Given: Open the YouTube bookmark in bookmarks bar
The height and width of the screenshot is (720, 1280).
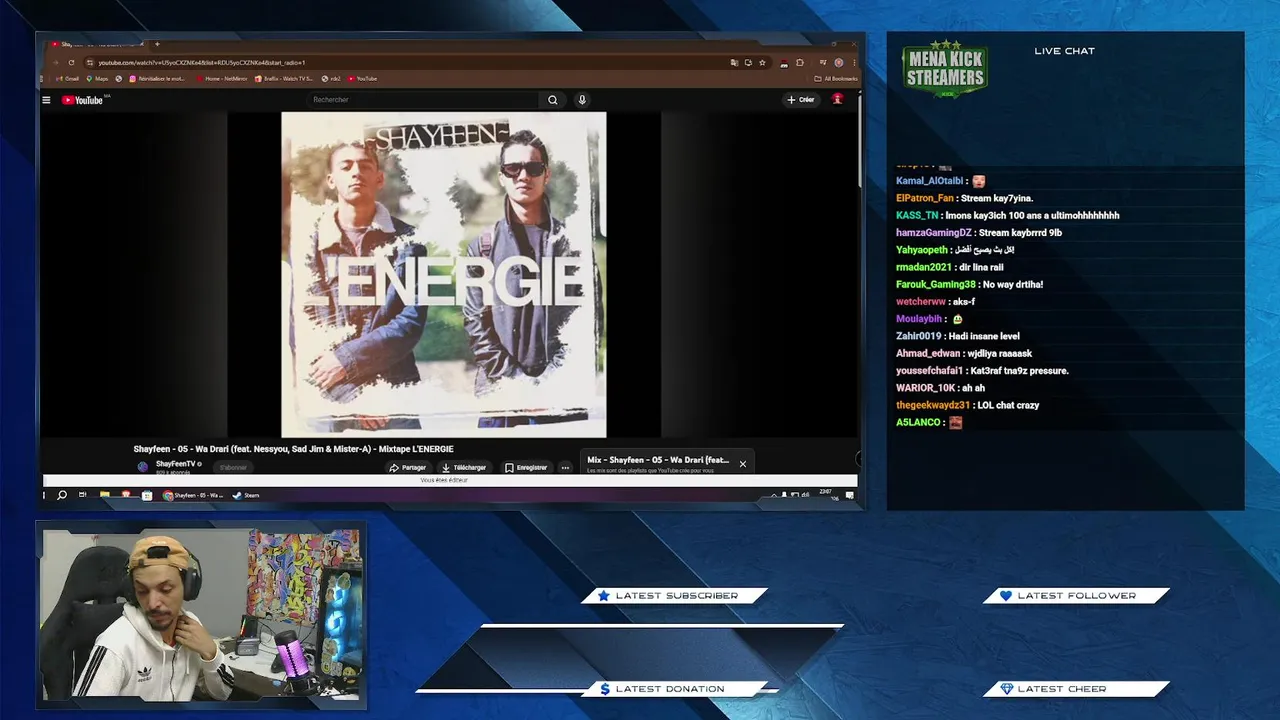Looking at the screenshot, I should click(364, 78).
